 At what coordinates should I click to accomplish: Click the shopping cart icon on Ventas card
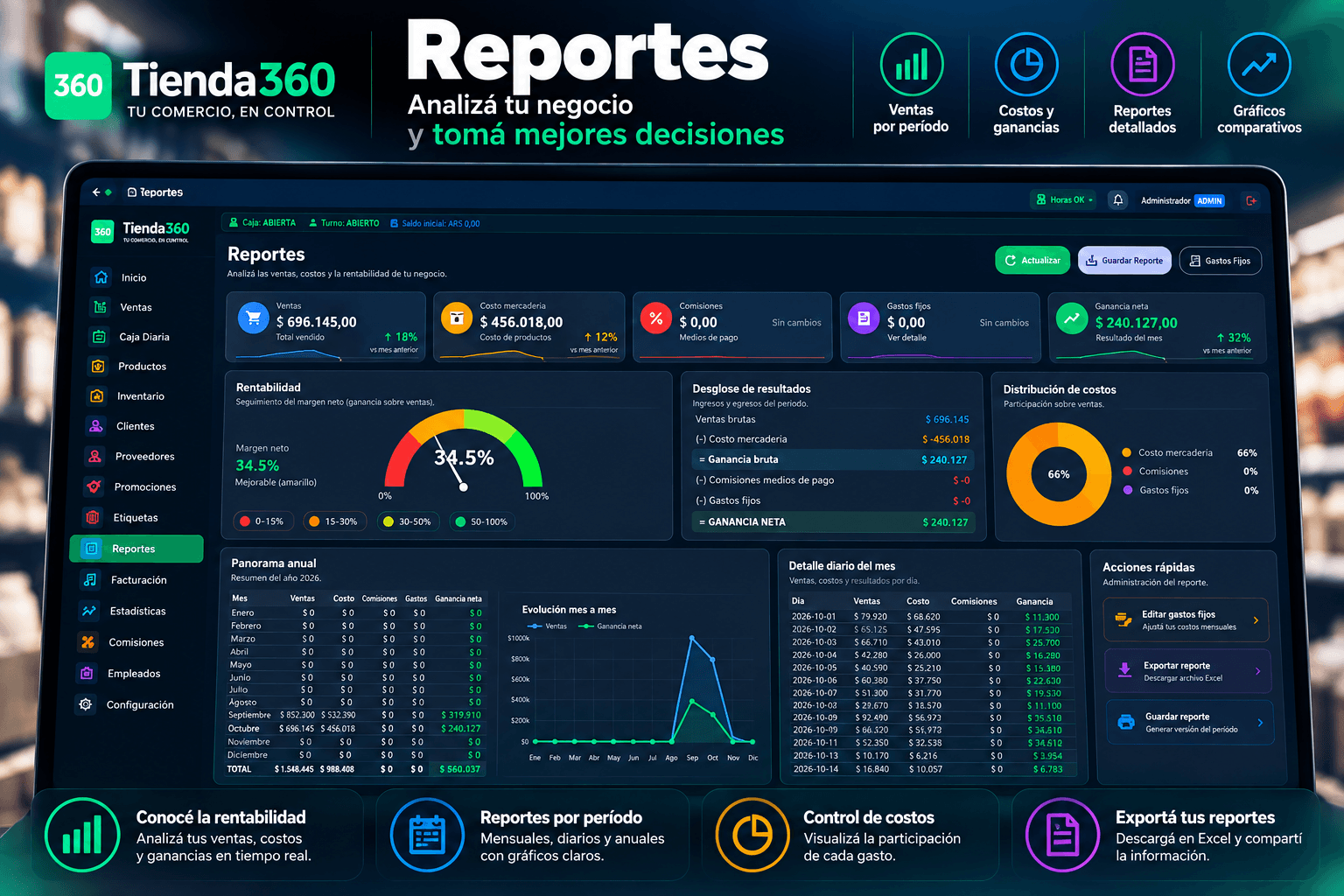254,318
